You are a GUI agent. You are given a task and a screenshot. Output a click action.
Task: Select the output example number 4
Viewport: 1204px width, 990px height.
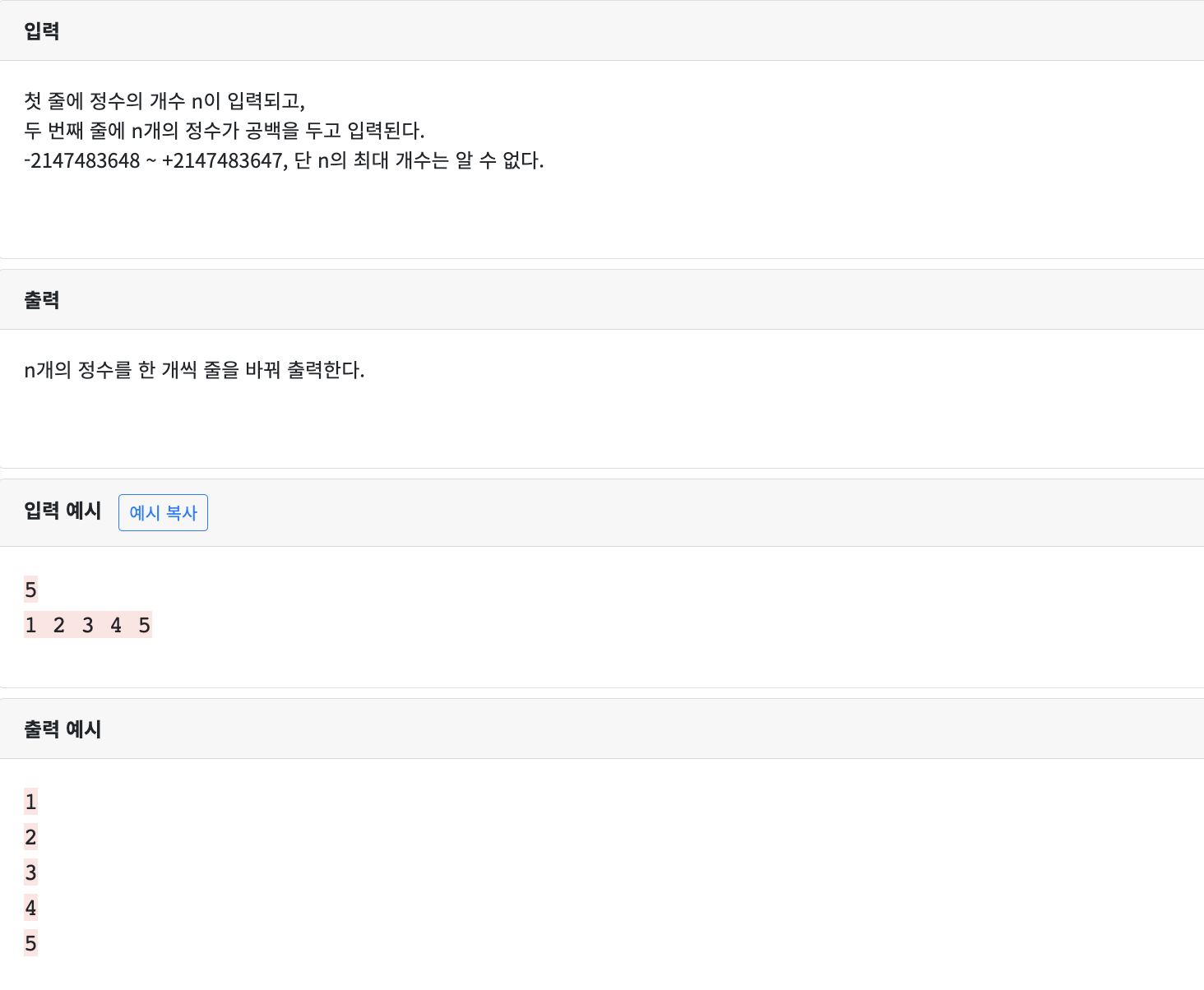30,908
